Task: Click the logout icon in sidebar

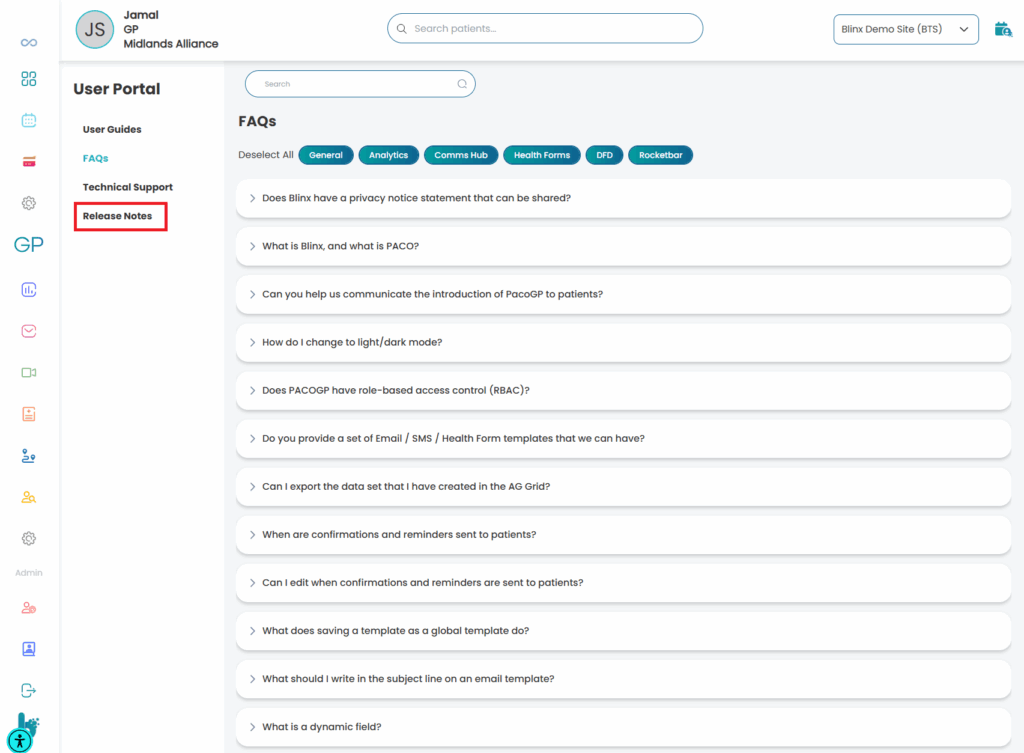Action: (29, 690)
